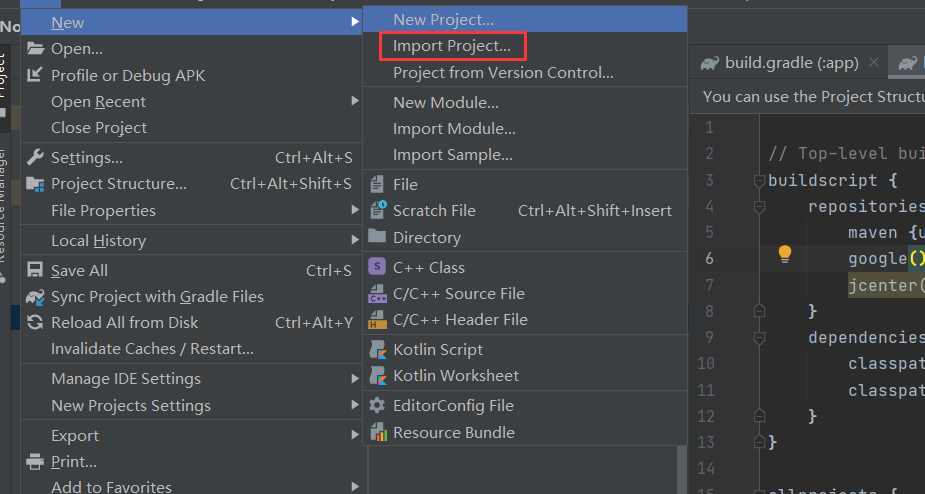
Task: Switch to the build.gradle (:app) tab
Action: (791, 63)
